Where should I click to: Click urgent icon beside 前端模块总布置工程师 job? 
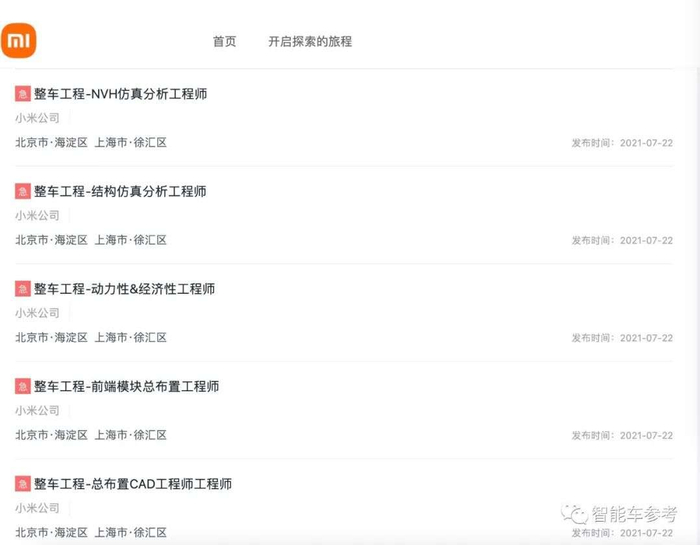[22, 386]
